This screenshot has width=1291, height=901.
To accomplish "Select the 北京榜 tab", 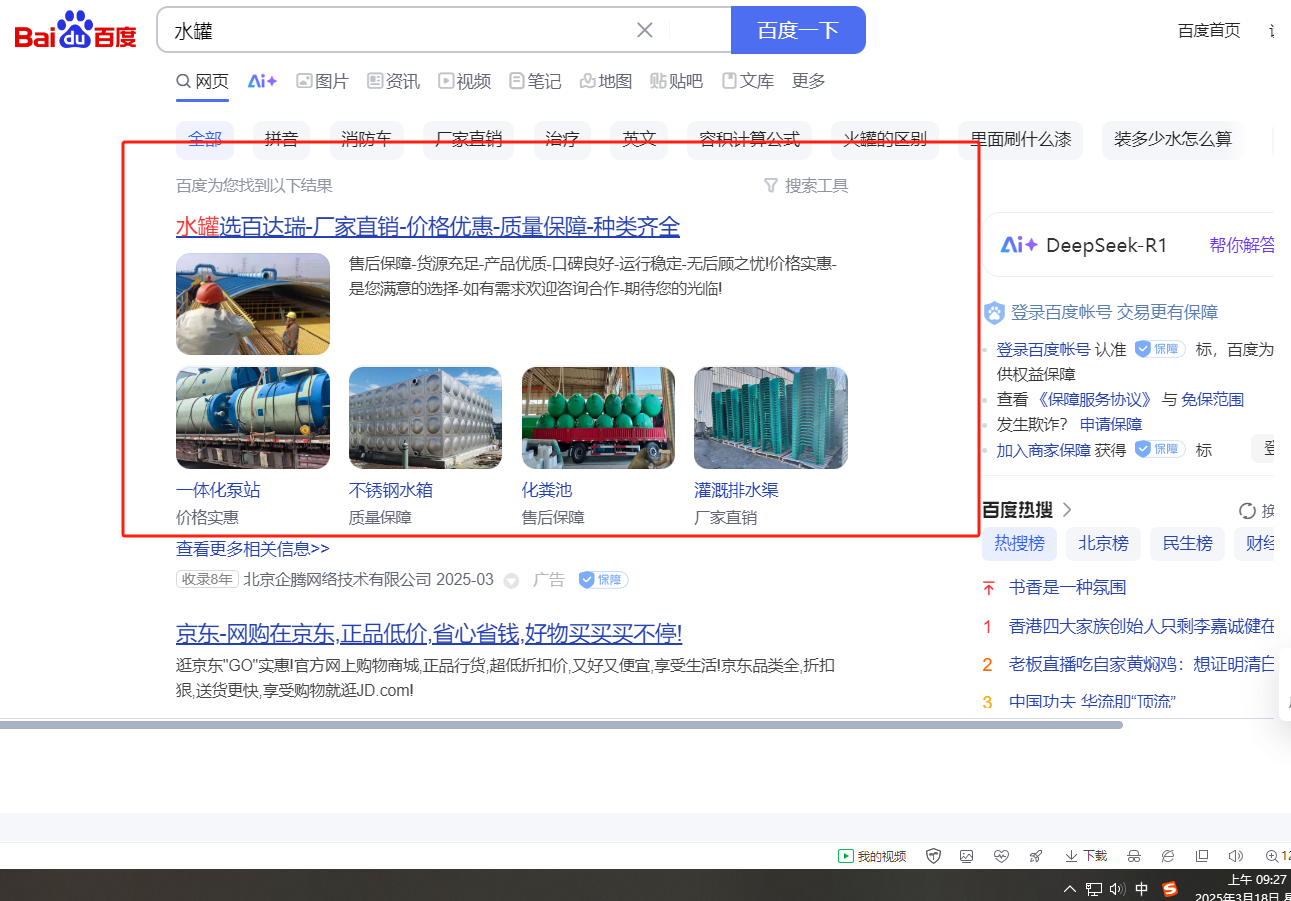I will [1103, 543].
